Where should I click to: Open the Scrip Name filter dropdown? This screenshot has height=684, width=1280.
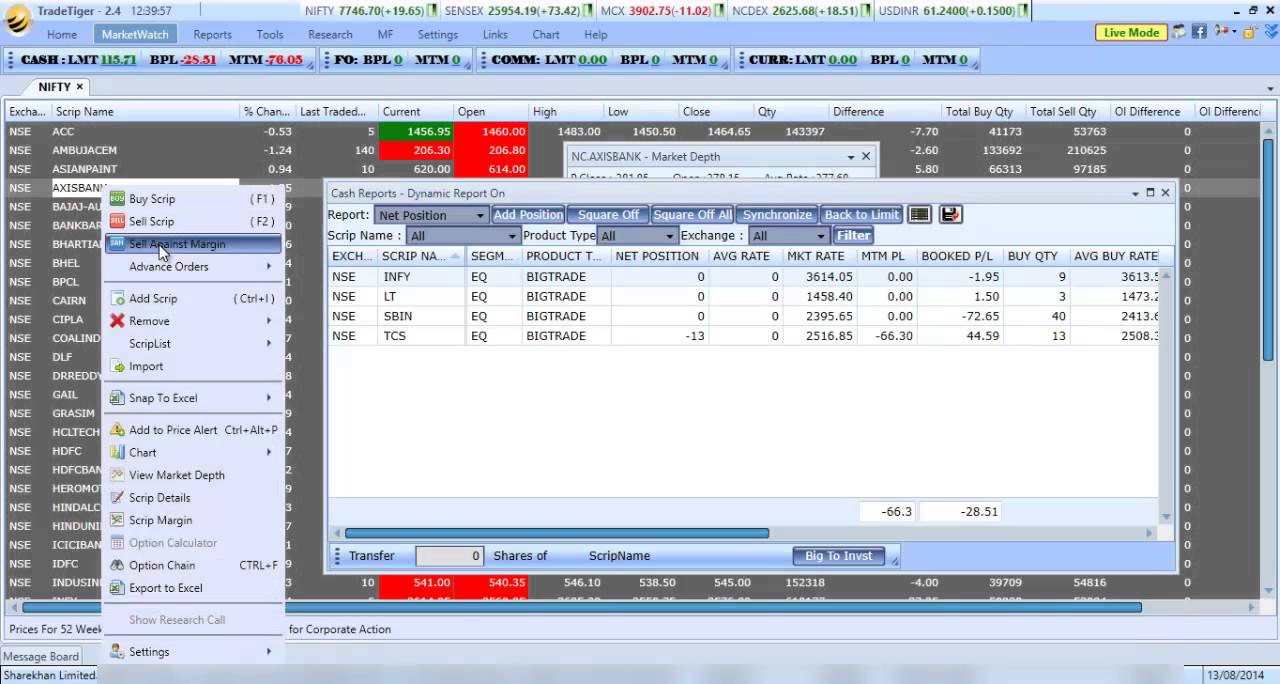[x=463, y=236]
